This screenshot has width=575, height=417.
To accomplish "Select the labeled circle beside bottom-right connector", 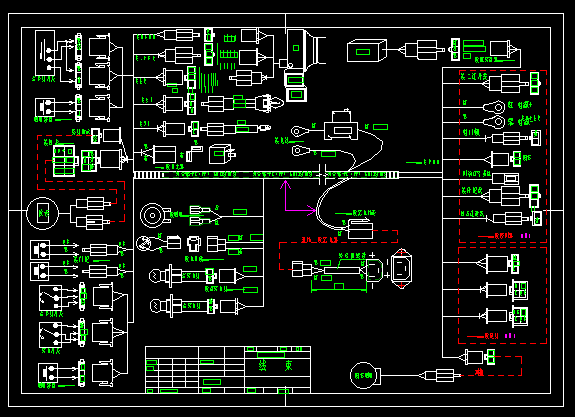I will click(x=363, y=375).
